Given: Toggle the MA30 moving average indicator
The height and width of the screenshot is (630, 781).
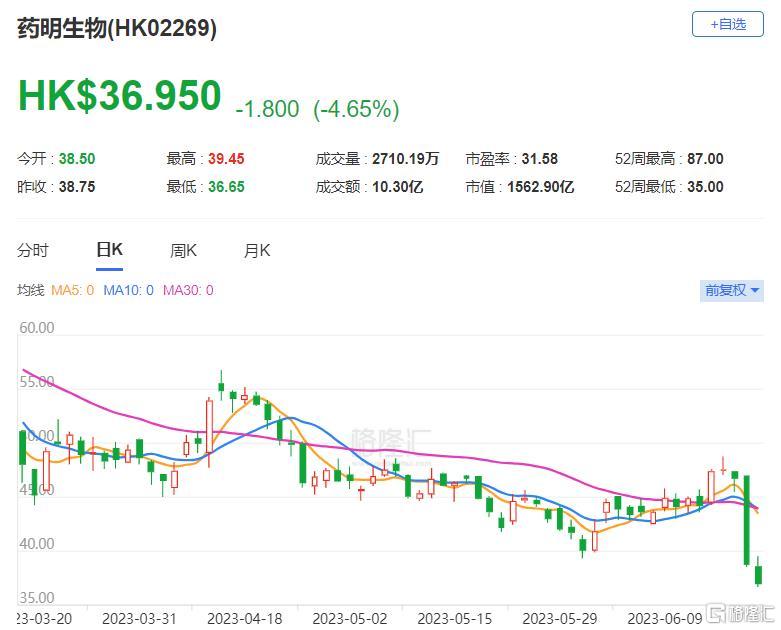Looking at the screenshot, I should 188,290.
